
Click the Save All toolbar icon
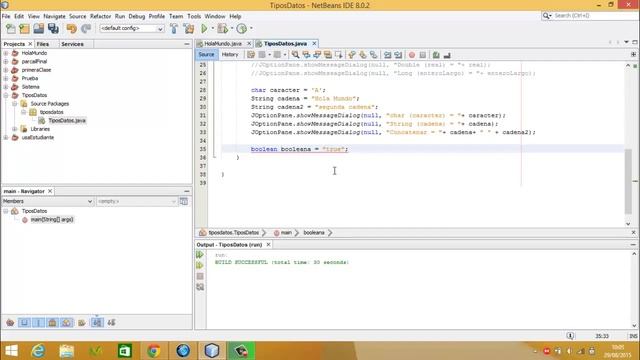tap(53, 29)
